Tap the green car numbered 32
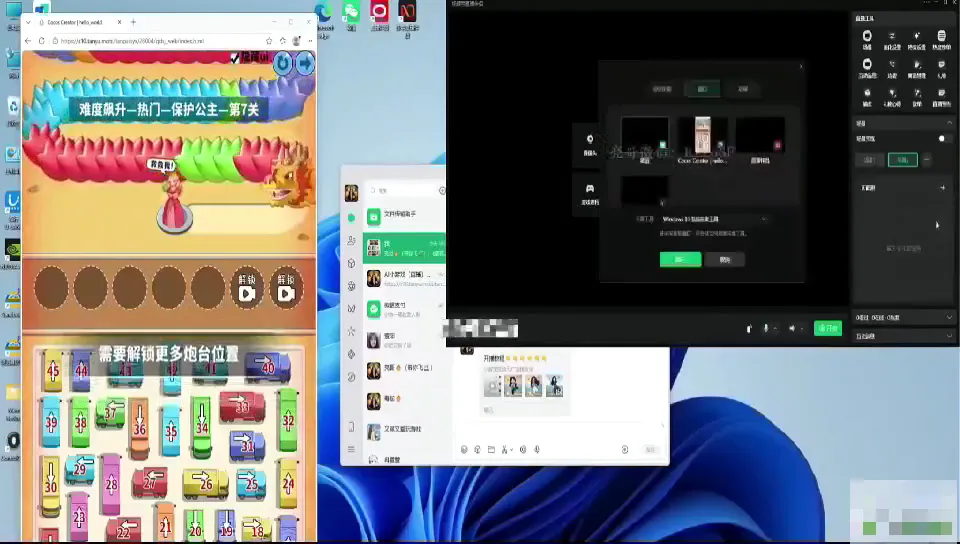The height and width of the screenshot is (544, 960). pyautogui.click(x=288, y=420)
